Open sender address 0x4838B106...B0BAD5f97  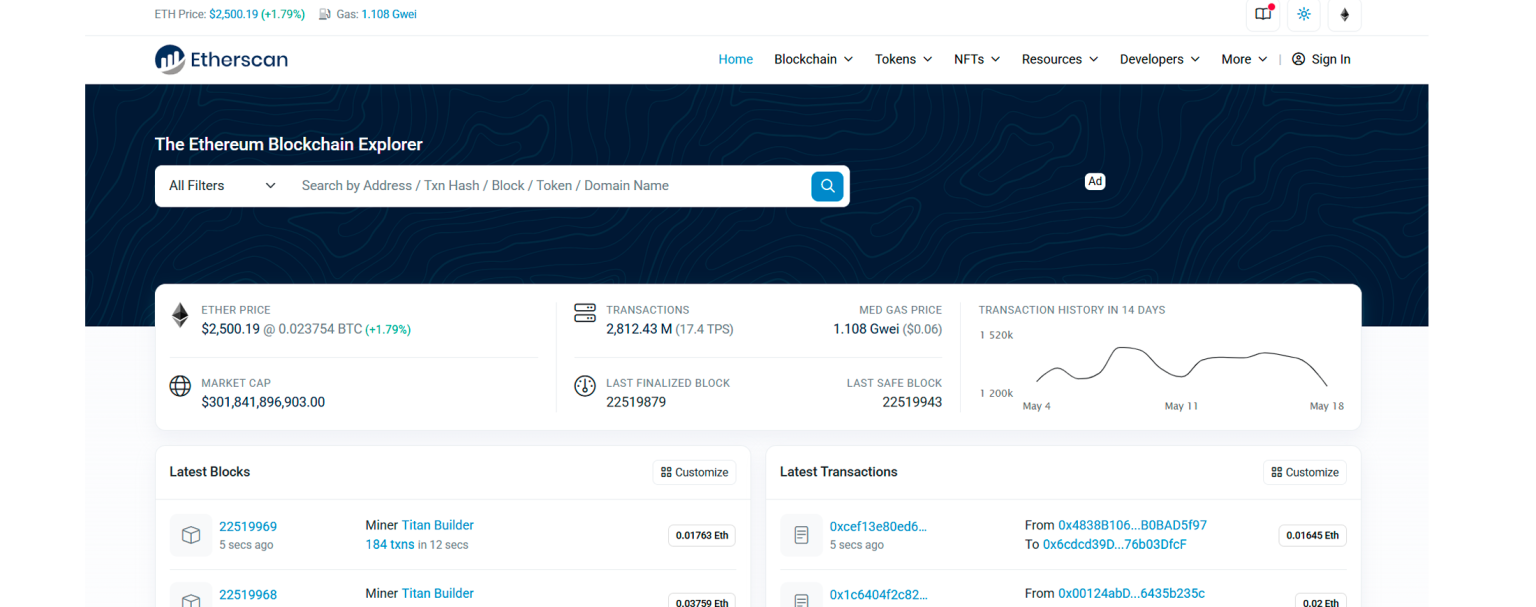(1132, 525)
